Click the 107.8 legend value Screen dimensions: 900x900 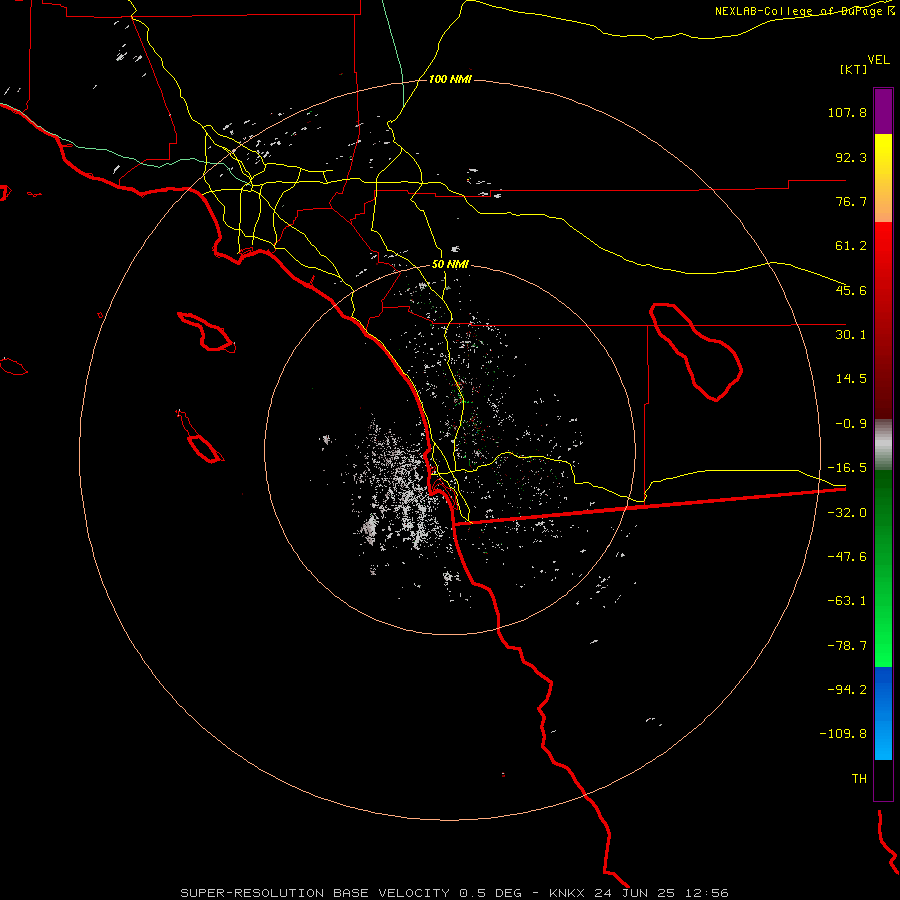click(847, 112)
